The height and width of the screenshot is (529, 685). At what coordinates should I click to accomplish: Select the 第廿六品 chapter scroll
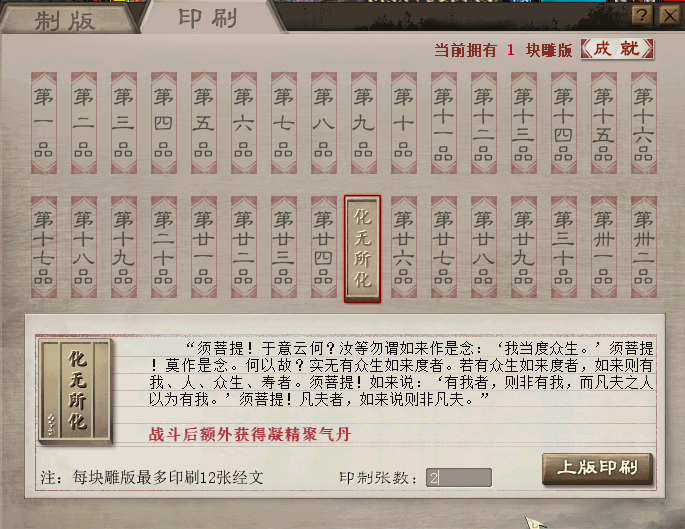(x=404, y=247)
